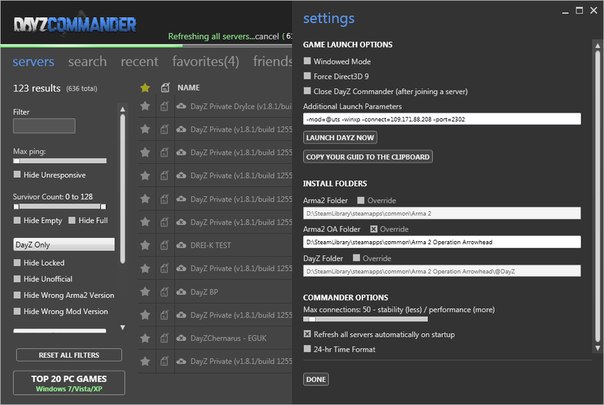Open the friends tab
Image resolution: width=604 pixels, height=405 pixels.
(x=273, y=62)
